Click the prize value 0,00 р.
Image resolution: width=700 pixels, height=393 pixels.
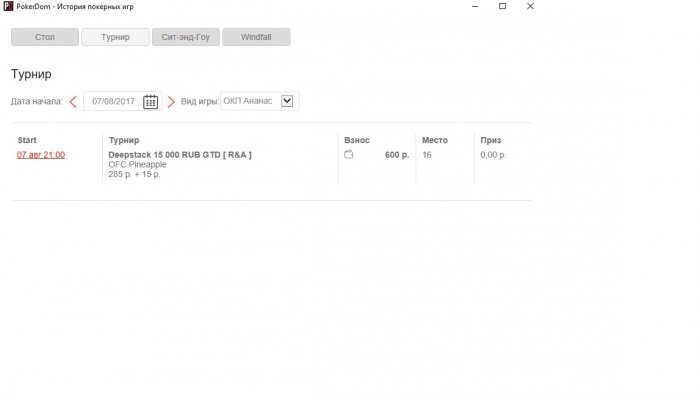(x=493, y=155)
